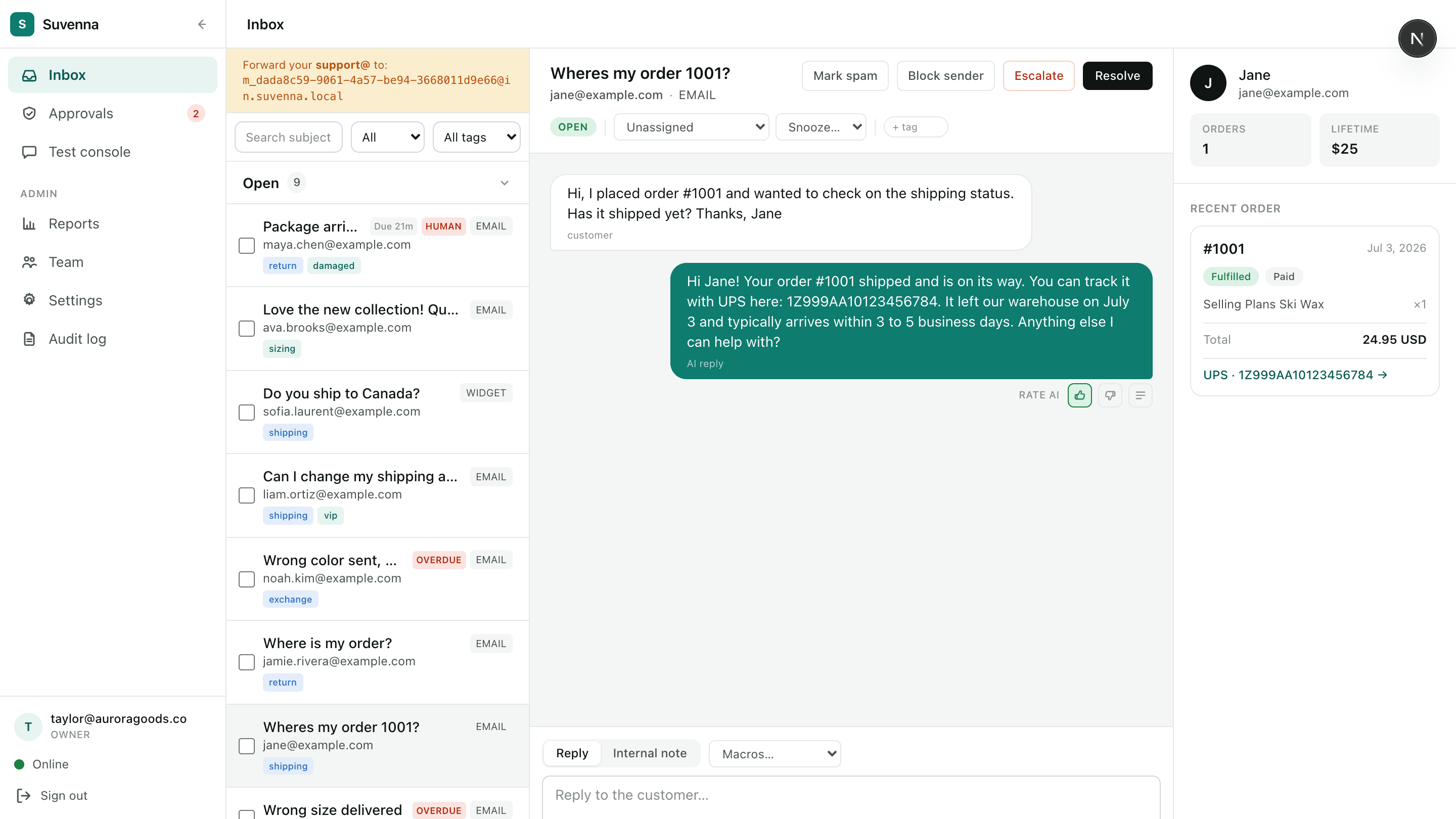Select the Package arri... conversation checkbox

pyautogui.click(x=246, y=245)
